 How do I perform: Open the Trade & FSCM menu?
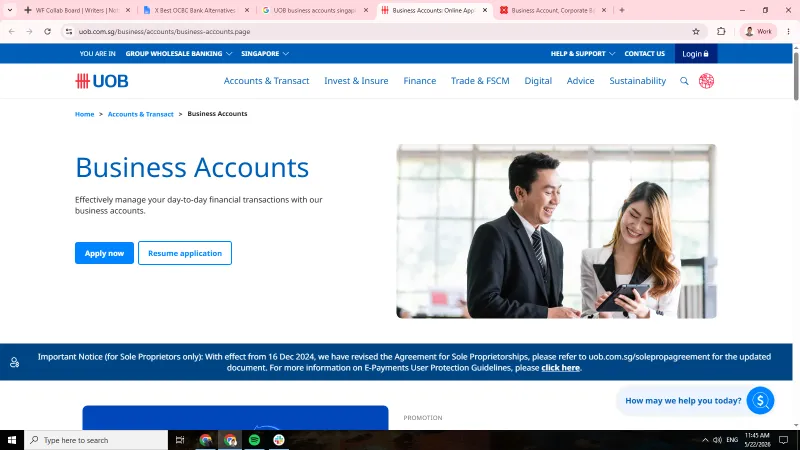click(480, 81)
